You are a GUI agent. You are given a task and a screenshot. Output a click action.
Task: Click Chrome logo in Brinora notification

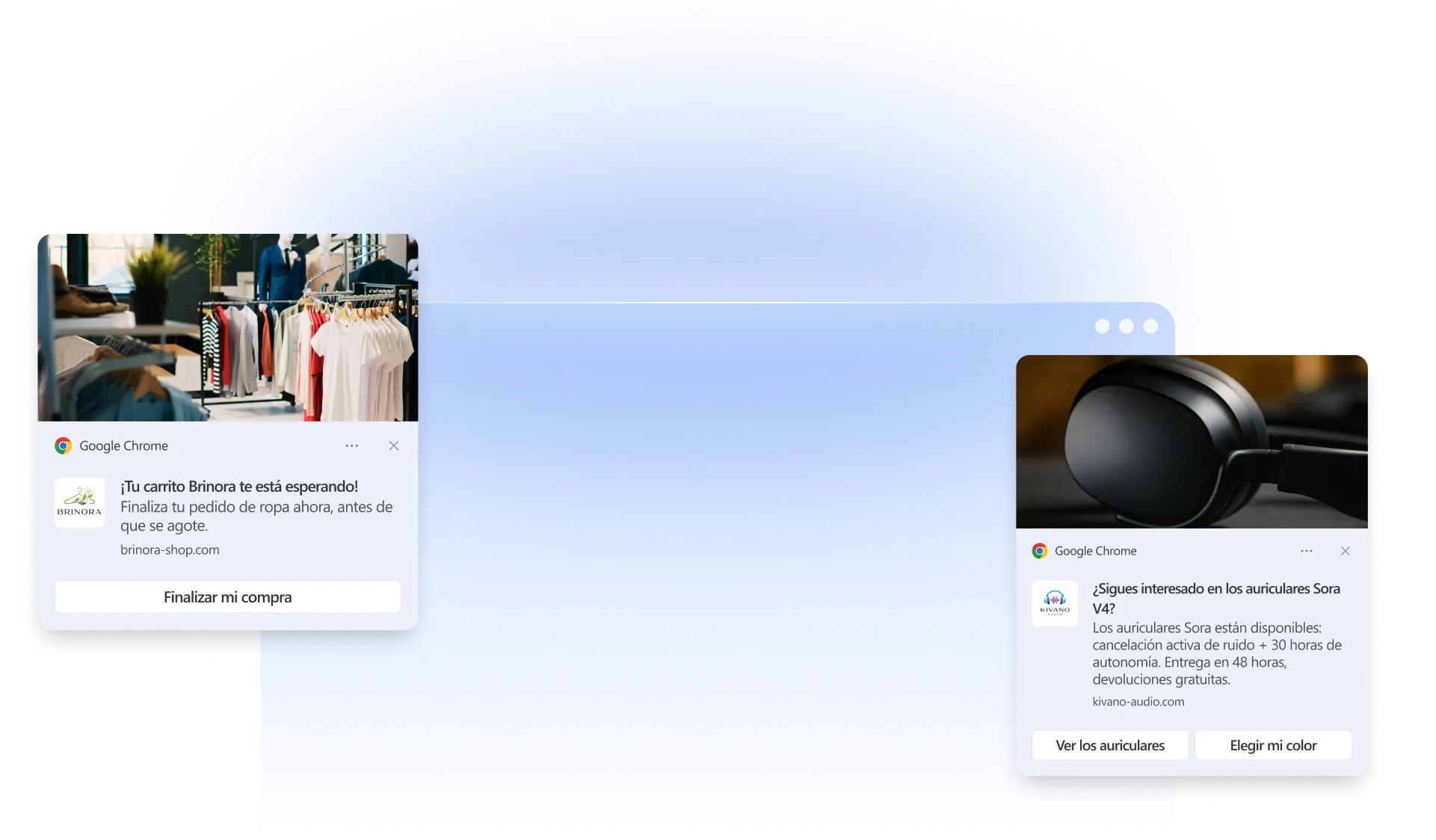(64, 446)
